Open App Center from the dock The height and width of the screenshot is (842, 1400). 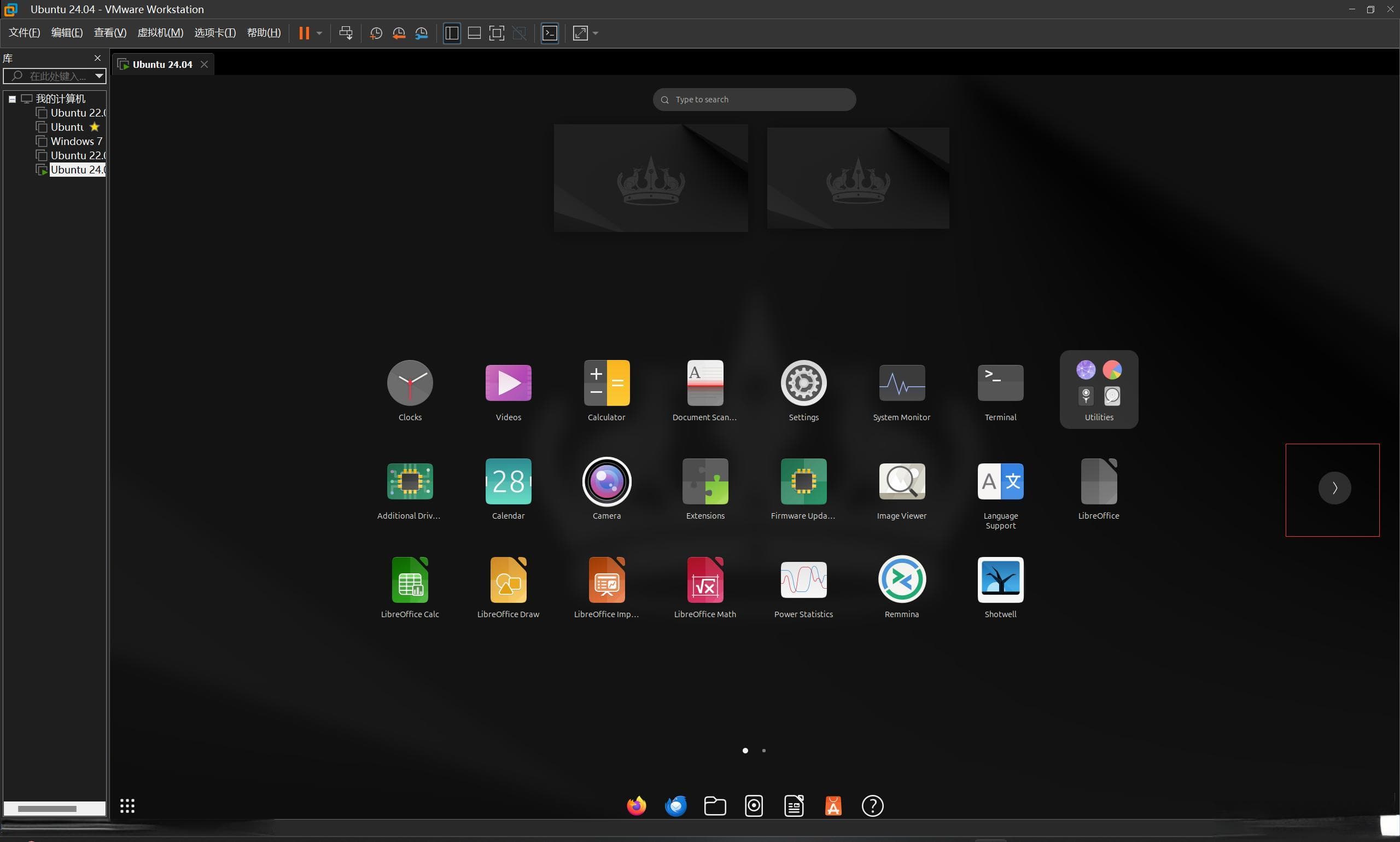click(x=833, y=805)
